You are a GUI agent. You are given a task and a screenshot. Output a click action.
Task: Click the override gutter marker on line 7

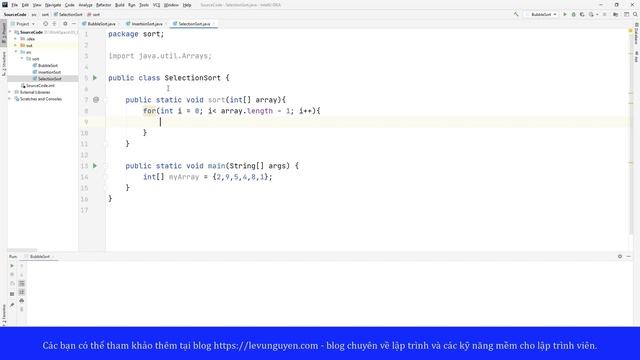96,100
